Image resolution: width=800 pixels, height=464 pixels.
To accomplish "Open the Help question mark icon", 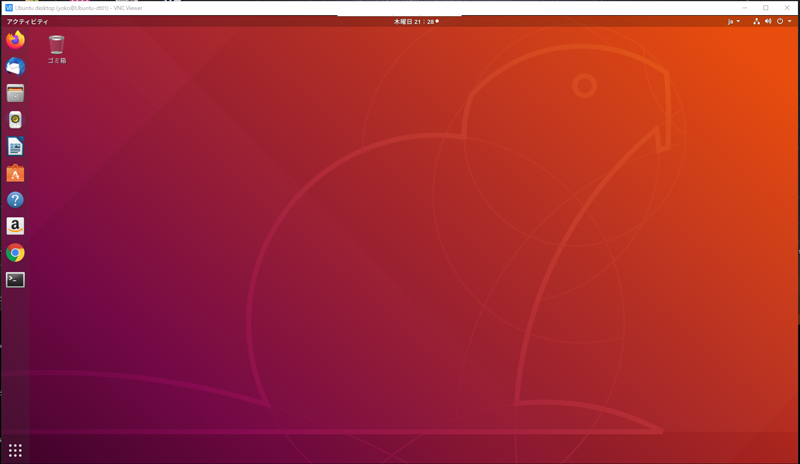I will pos(15,200).
